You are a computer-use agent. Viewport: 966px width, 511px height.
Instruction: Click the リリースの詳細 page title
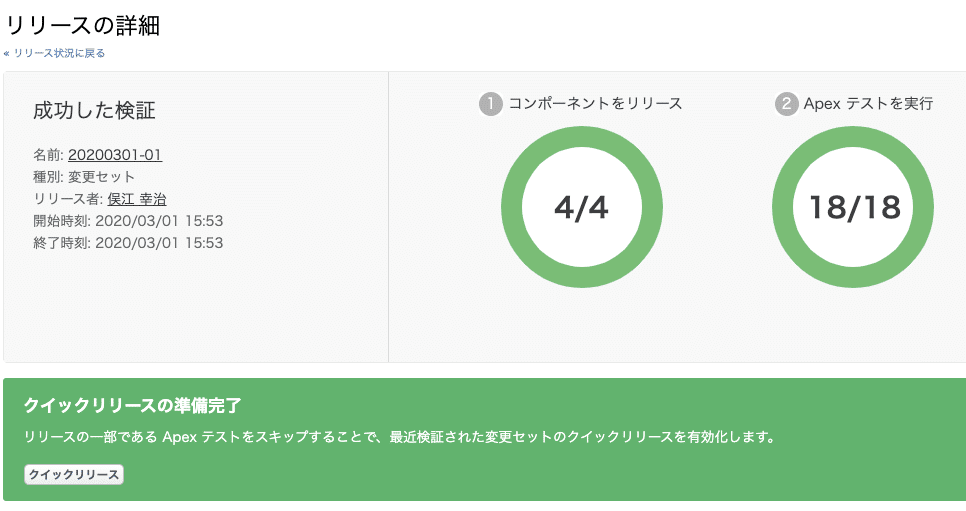click(83, 26)
